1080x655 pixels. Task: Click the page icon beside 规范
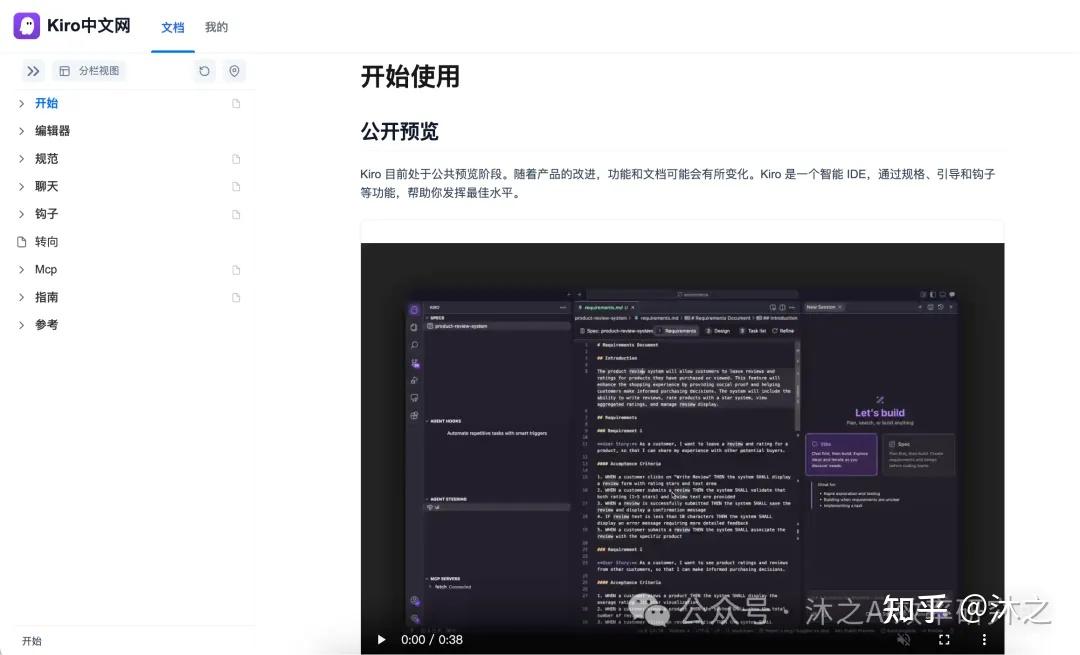236,159
